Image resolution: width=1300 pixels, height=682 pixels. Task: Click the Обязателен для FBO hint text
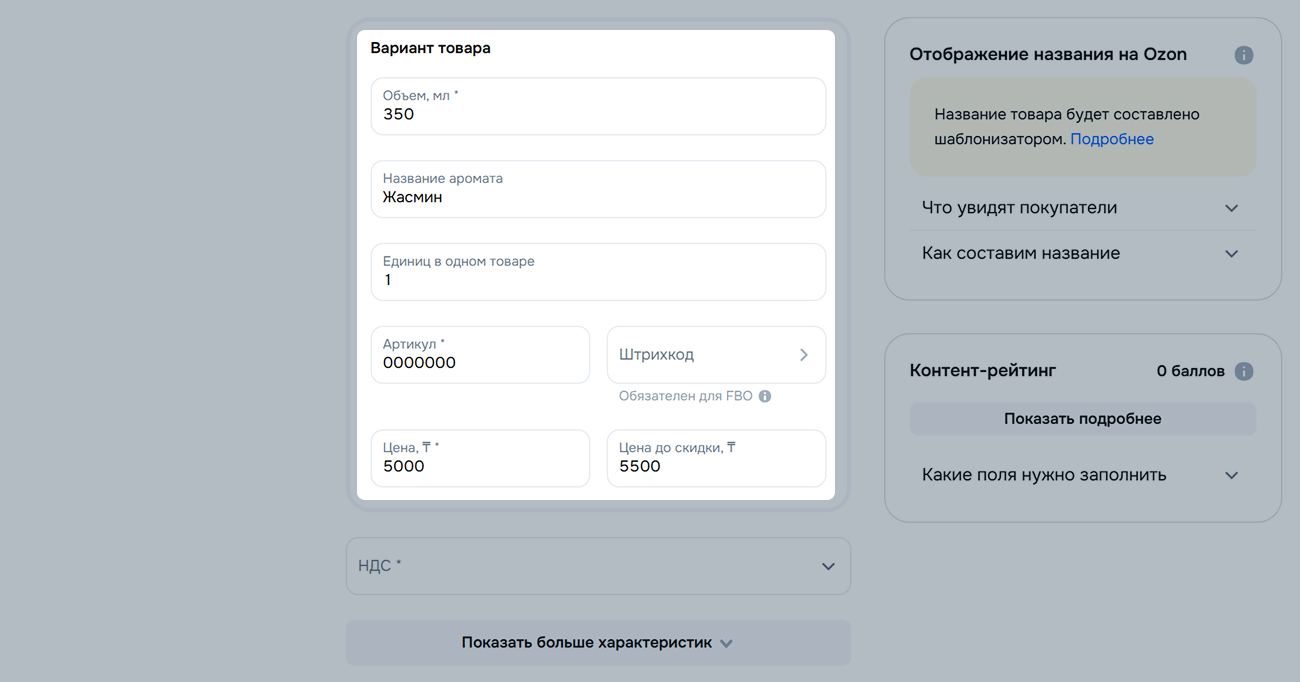click(x=685, y=396)
